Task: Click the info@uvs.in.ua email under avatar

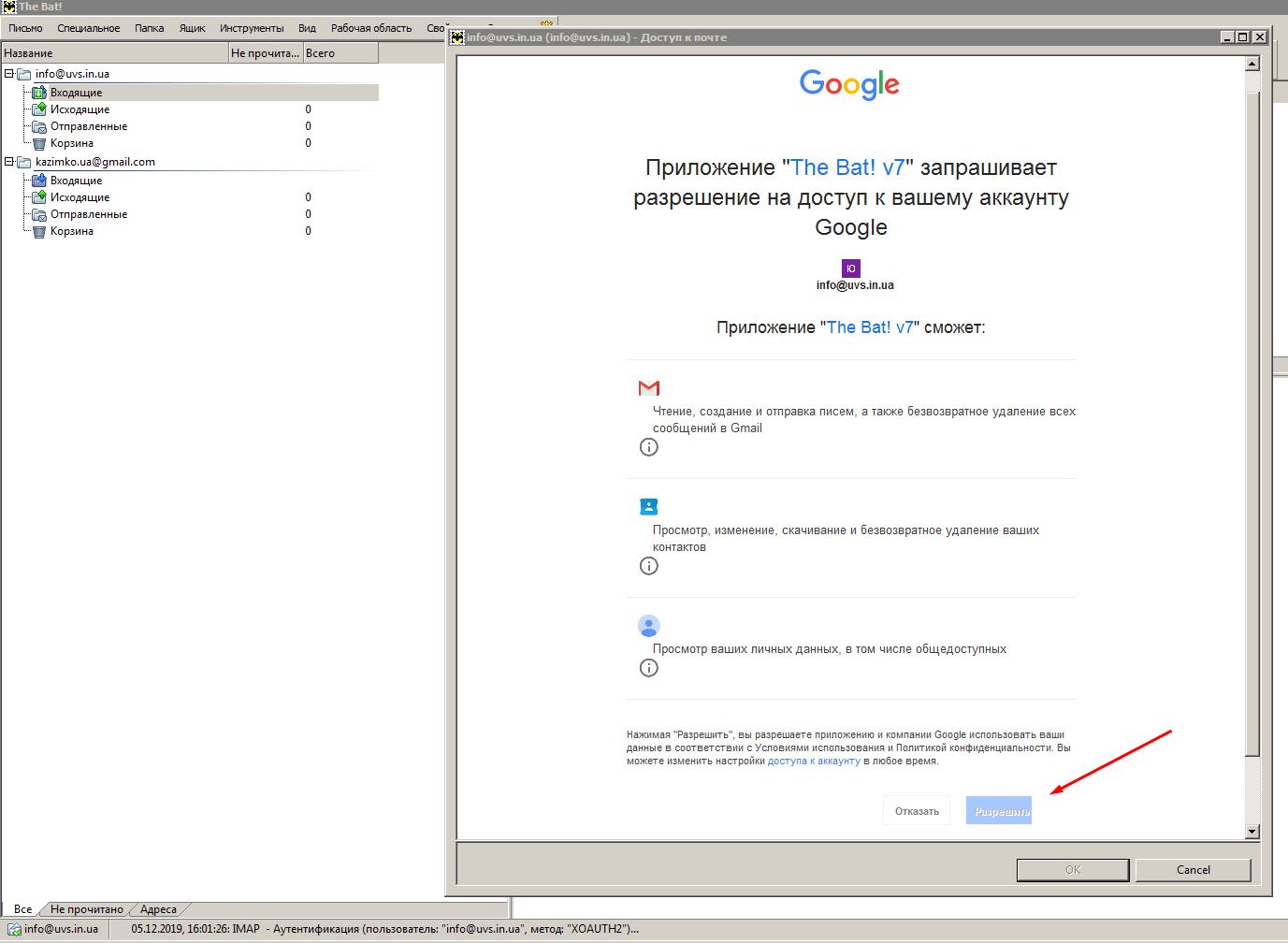Action: click(x=855, y=285)
